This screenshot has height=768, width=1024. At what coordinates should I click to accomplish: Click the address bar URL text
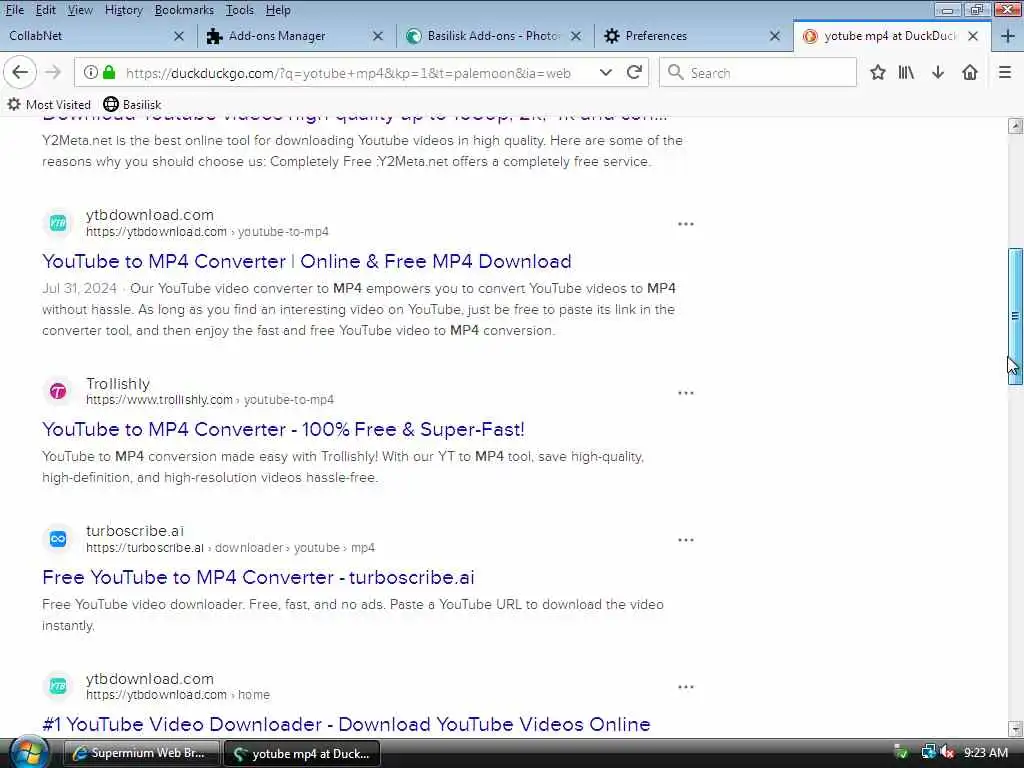point(348,73)
